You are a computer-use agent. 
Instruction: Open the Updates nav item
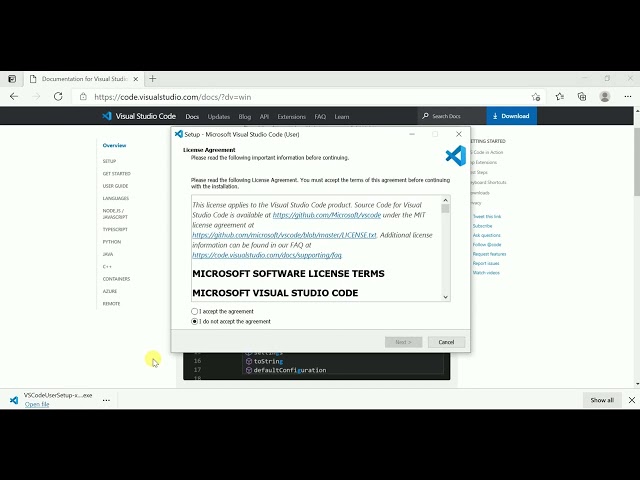pos(219,117)
